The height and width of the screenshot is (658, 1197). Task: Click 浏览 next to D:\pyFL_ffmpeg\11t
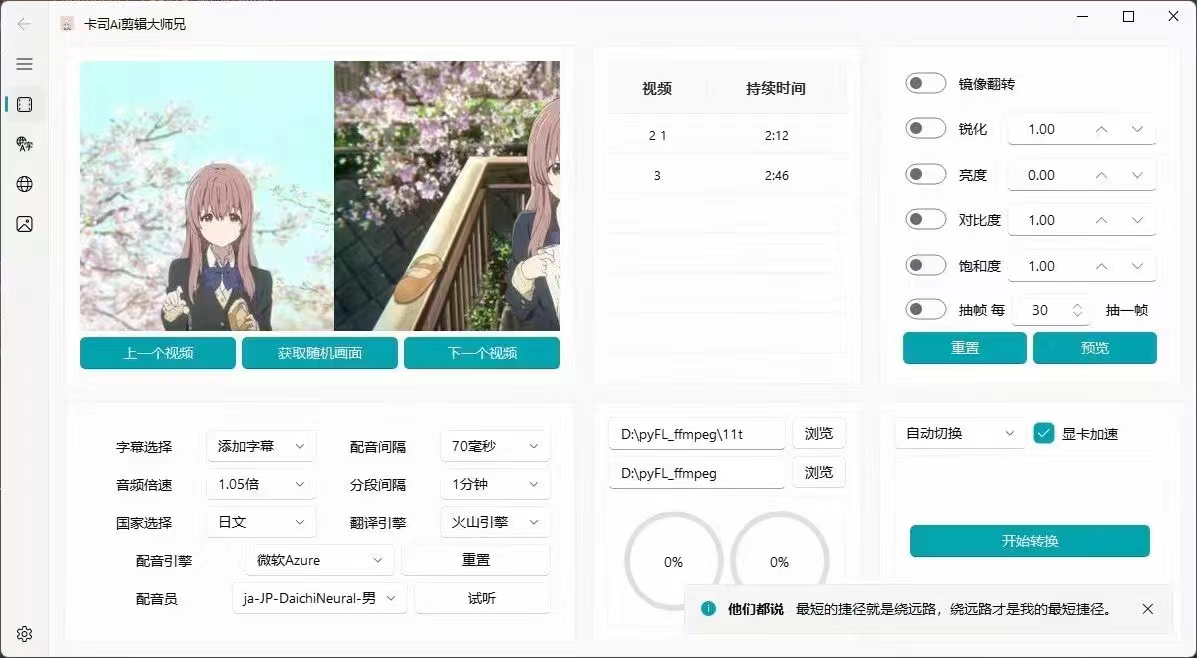point(818,433)
